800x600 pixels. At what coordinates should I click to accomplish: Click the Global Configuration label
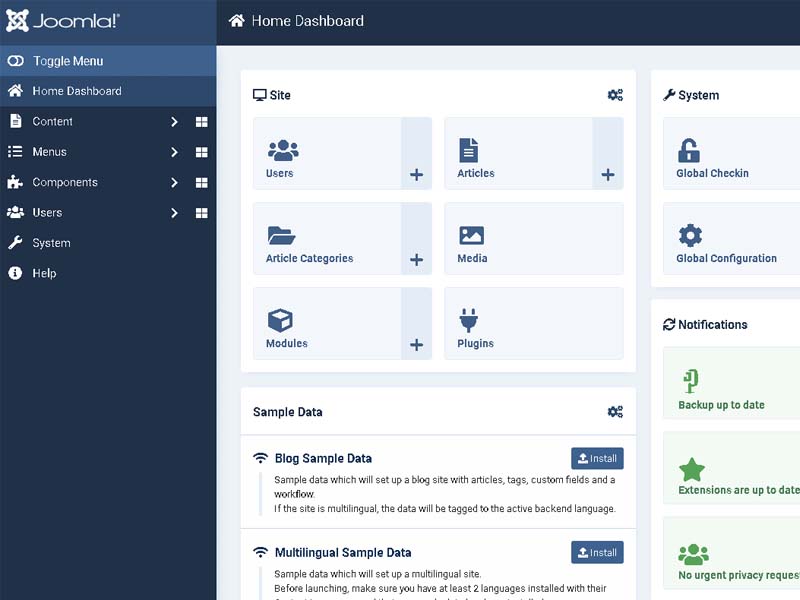(727, 258)
